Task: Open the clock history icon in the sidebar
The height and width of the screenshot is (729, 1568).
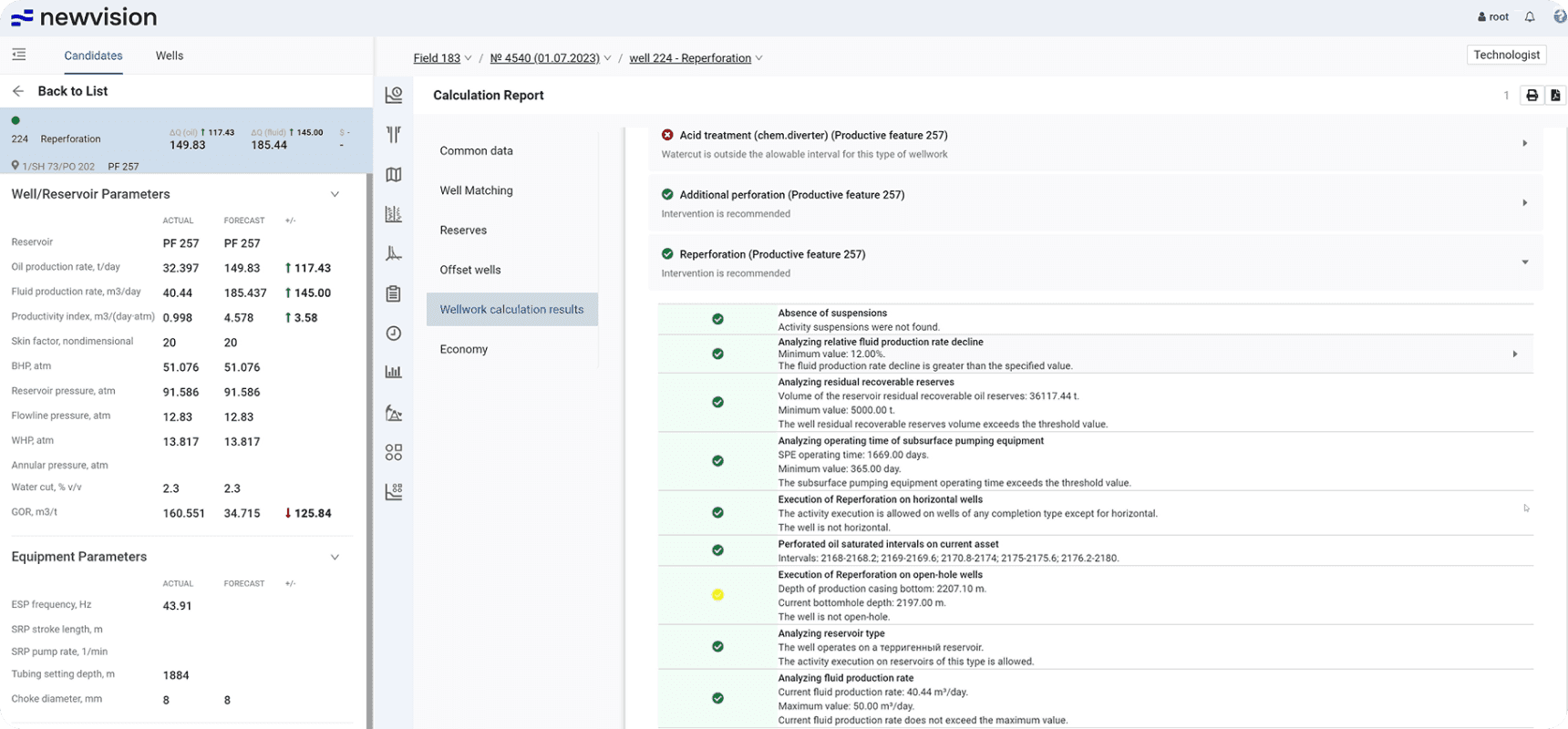Action: click(393, 334)
